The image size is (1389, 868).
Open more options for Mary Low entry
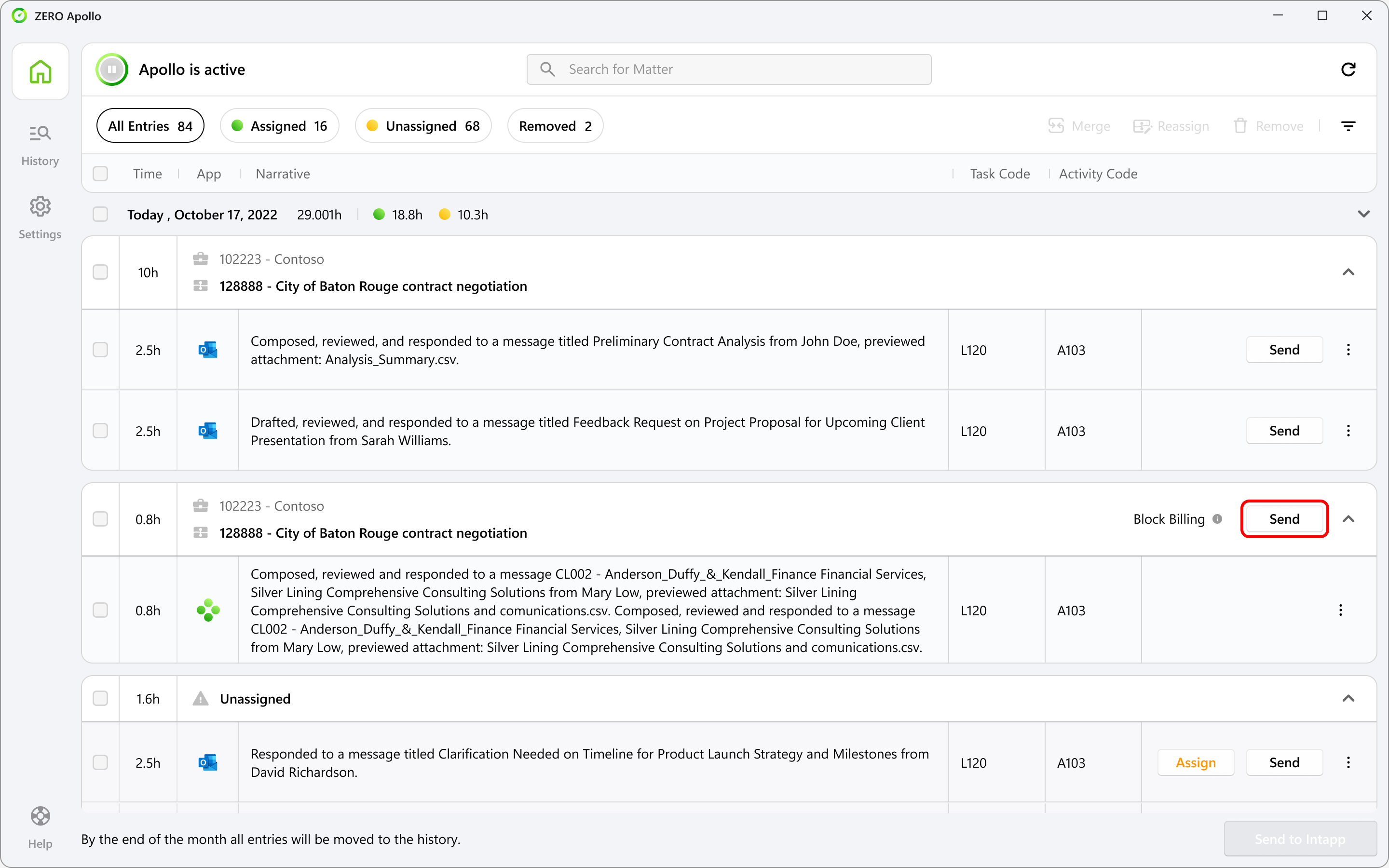[1341, 610]
